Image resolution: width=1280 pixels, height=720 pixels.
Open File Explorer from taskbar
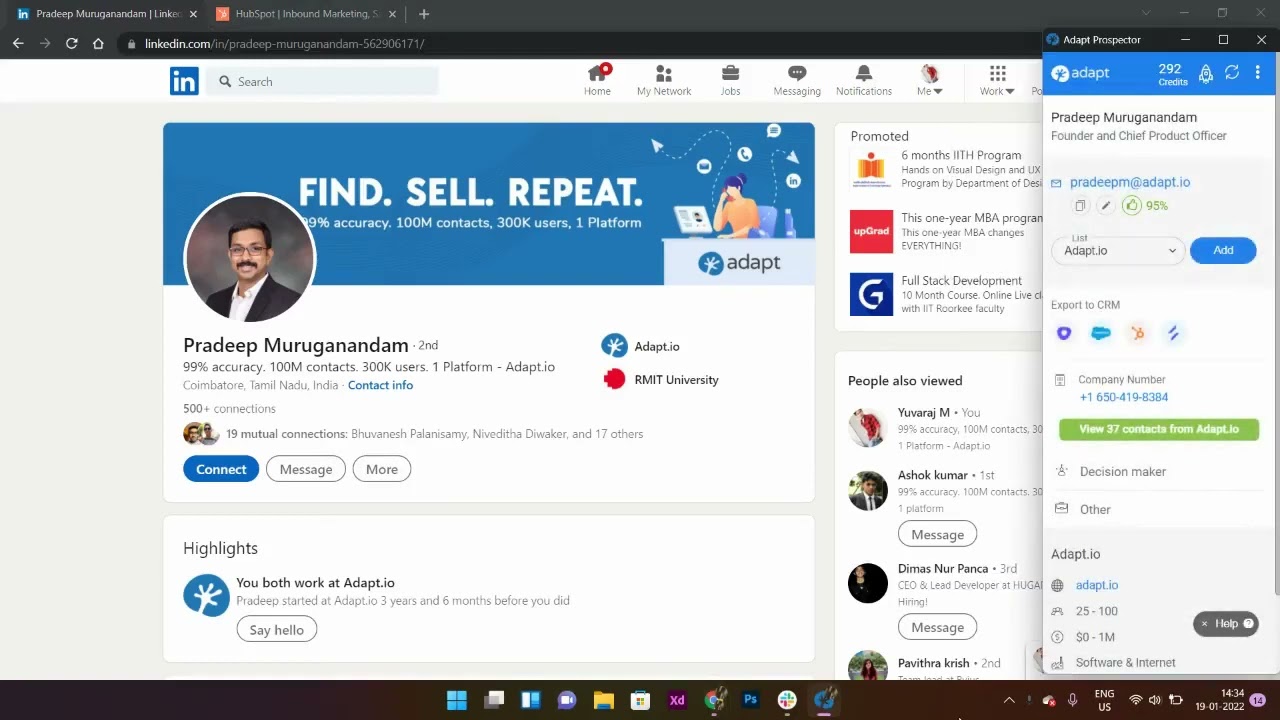point(603,700)
